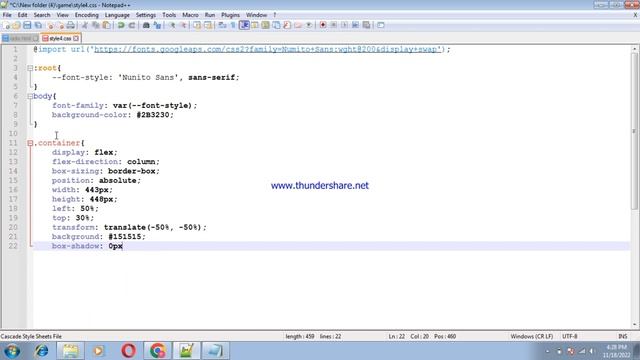The height and width of the screenshot is (360, 640).
Task: Click scrollbar down arrow in editor
Action: 634,325
